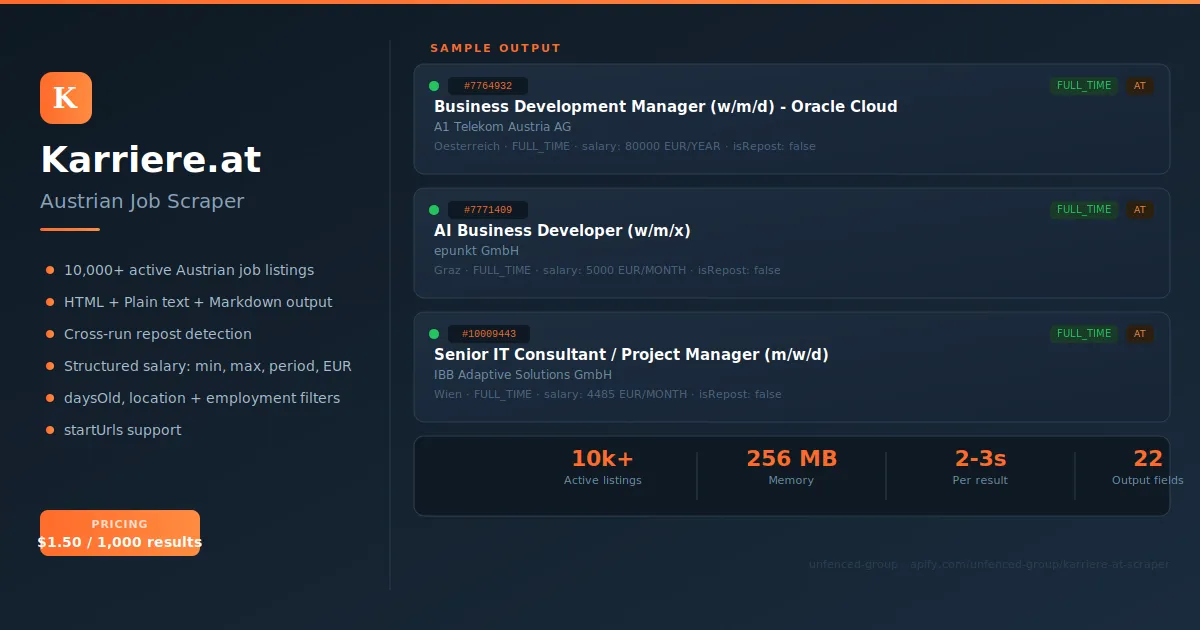Click green status dot beside #7771409
The width and height of the screenshot is (1200, 630).
(434, 210)
